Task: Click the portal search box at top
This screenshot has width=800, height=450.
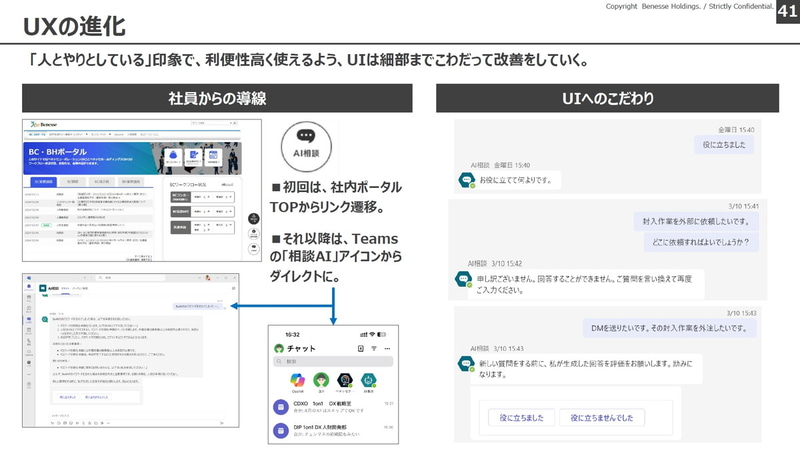Action: coord(214,123)
